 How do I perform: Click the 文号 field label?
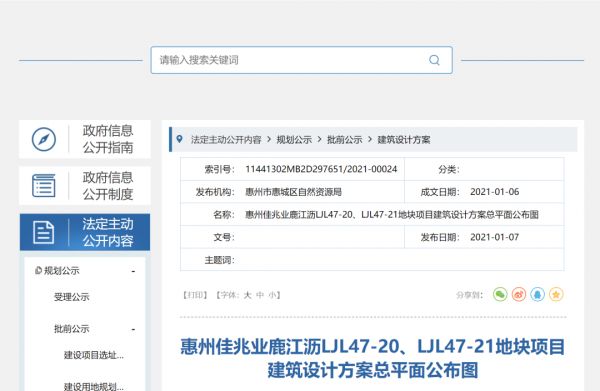(224, 237)
